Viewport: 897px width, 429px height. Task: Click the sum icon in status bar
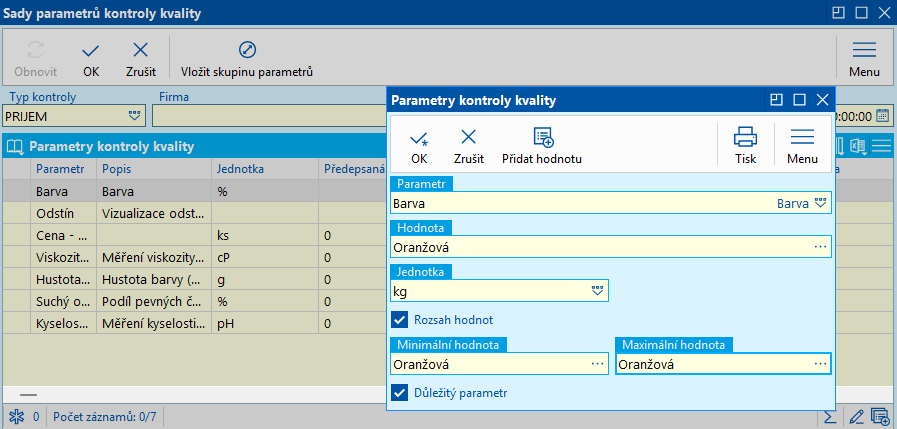point(830,416)
